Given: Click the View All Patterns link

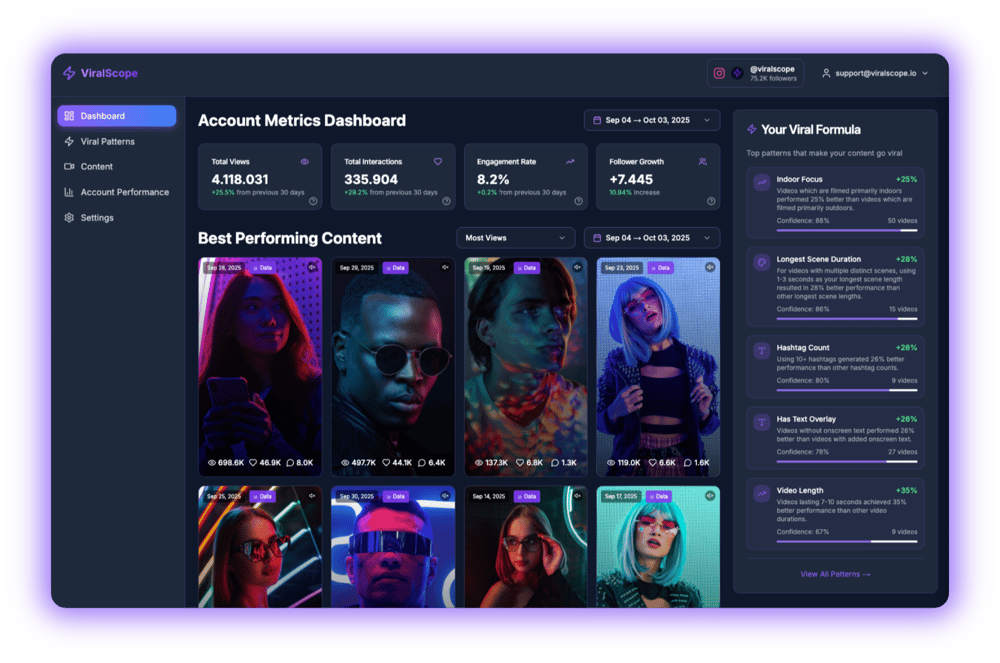Looking at the screenshot, I should pyautogui.click(x=835, y=574).
